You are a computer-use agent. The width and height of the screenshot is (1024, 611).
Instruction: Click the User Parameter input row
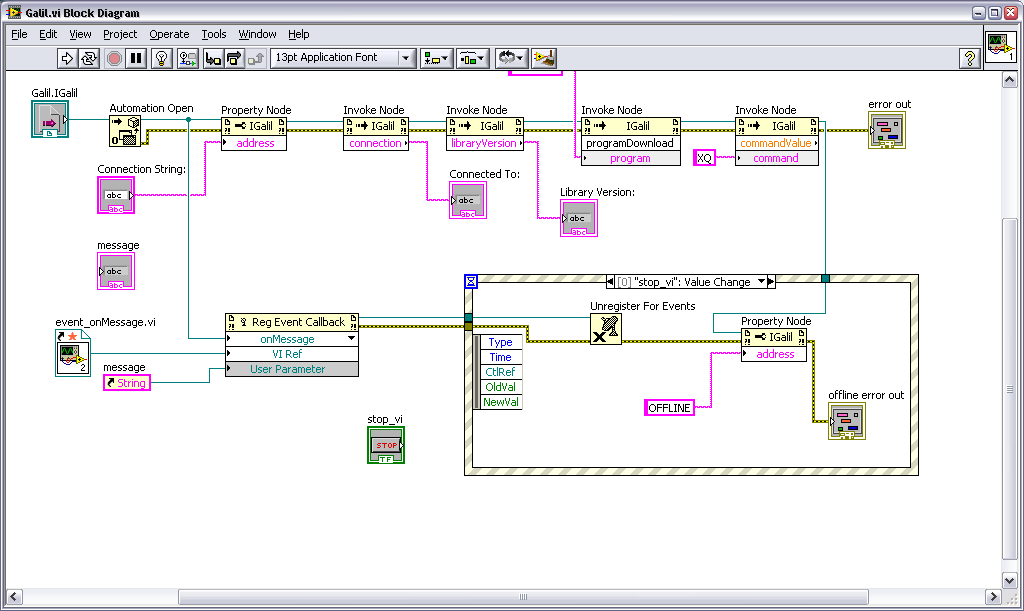click(291, 369)
